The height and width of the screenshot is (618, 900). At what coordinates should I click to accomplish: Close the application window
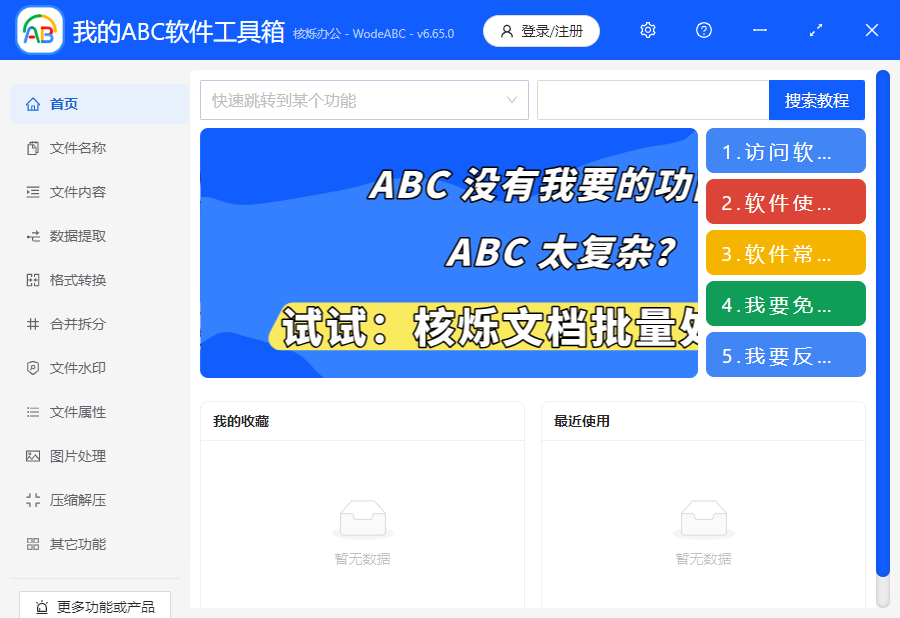click(872, 30)
